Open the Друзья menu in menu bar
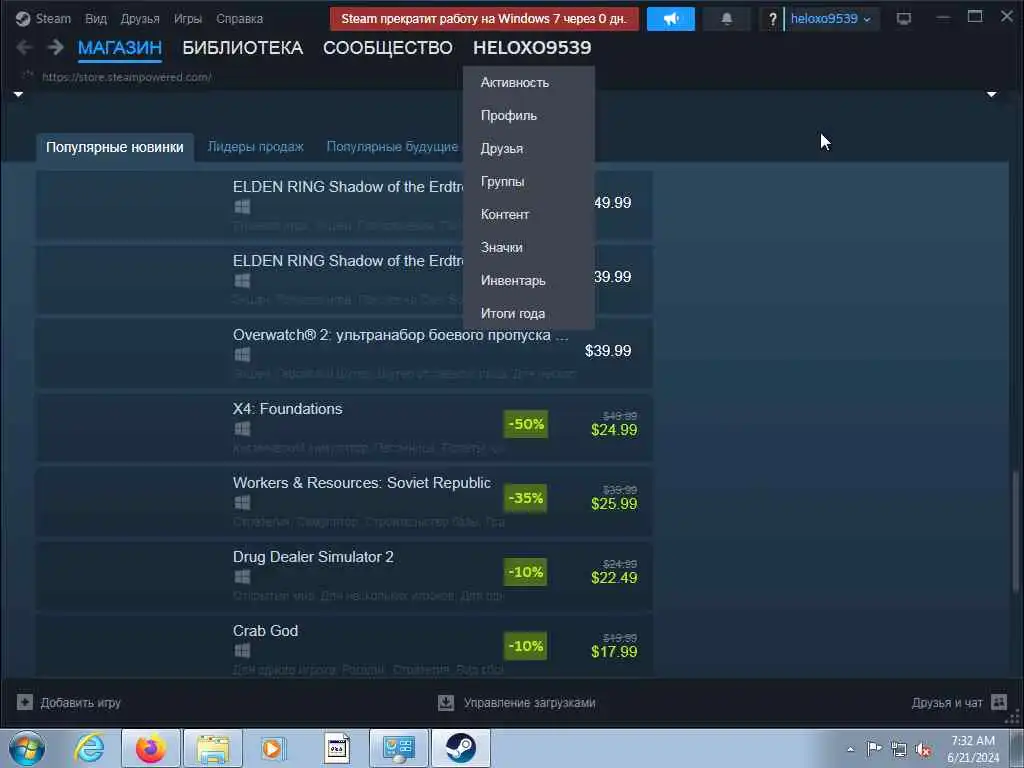The height and width of the screenshot is (768, 1024). (140, 18)
